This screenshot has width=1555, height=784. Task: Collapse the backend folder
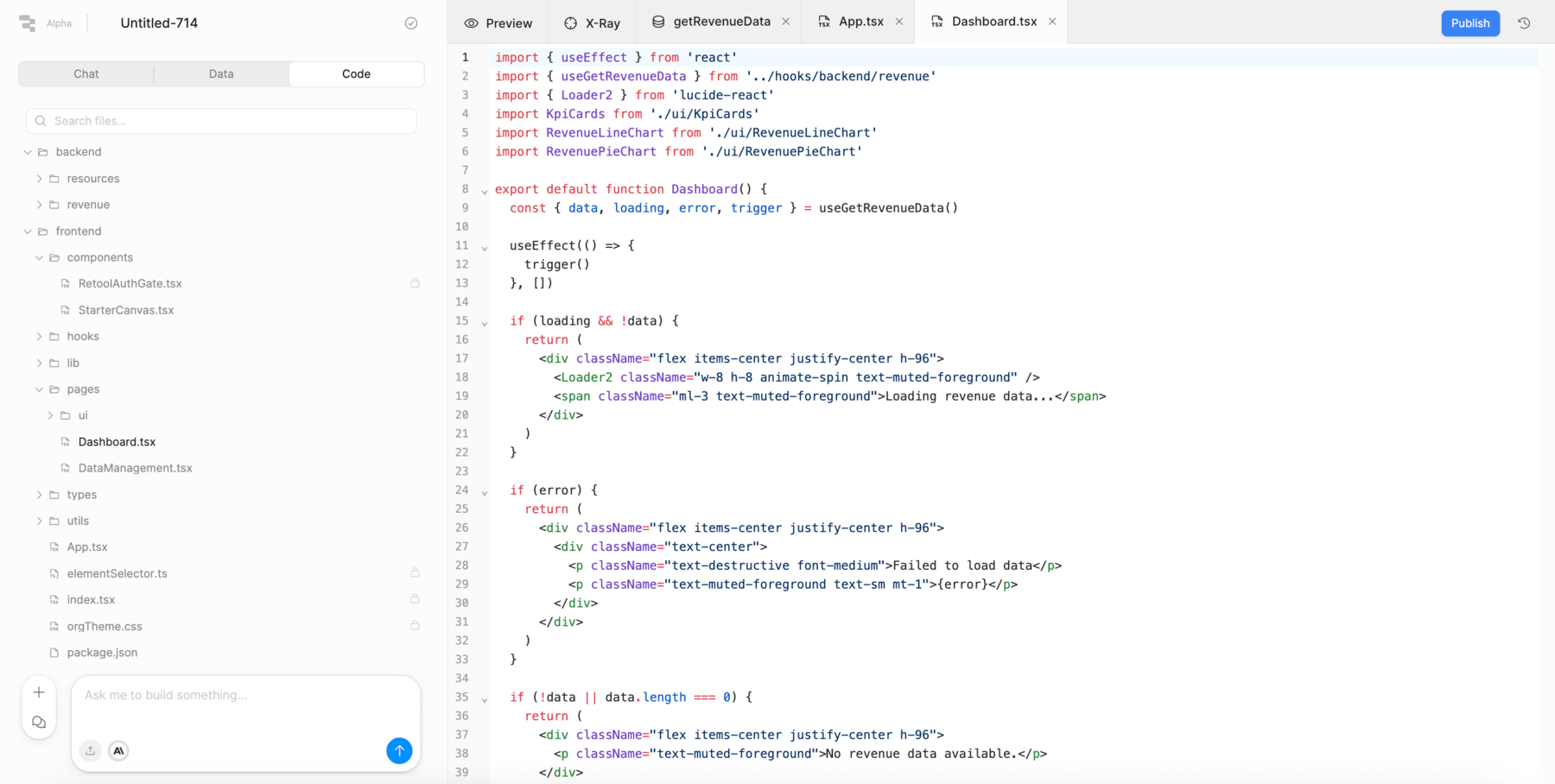coord(28,152)
